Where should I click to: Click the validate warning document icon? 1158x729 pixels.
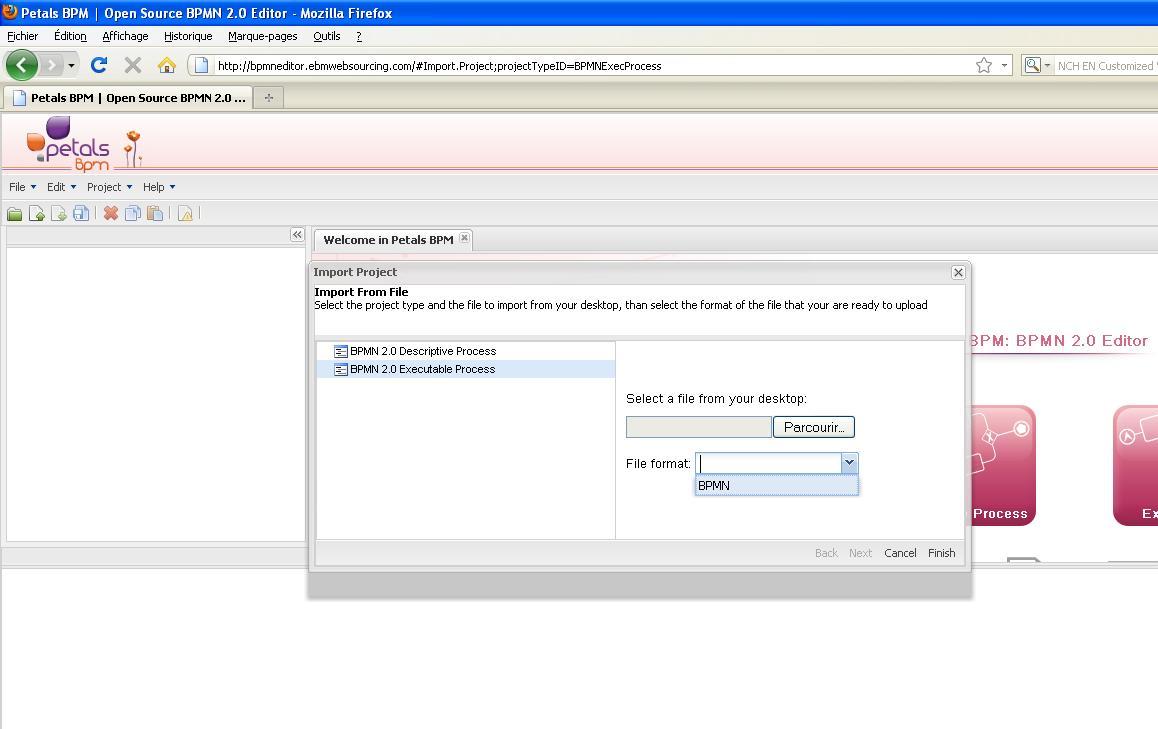[x=185, y=213]
